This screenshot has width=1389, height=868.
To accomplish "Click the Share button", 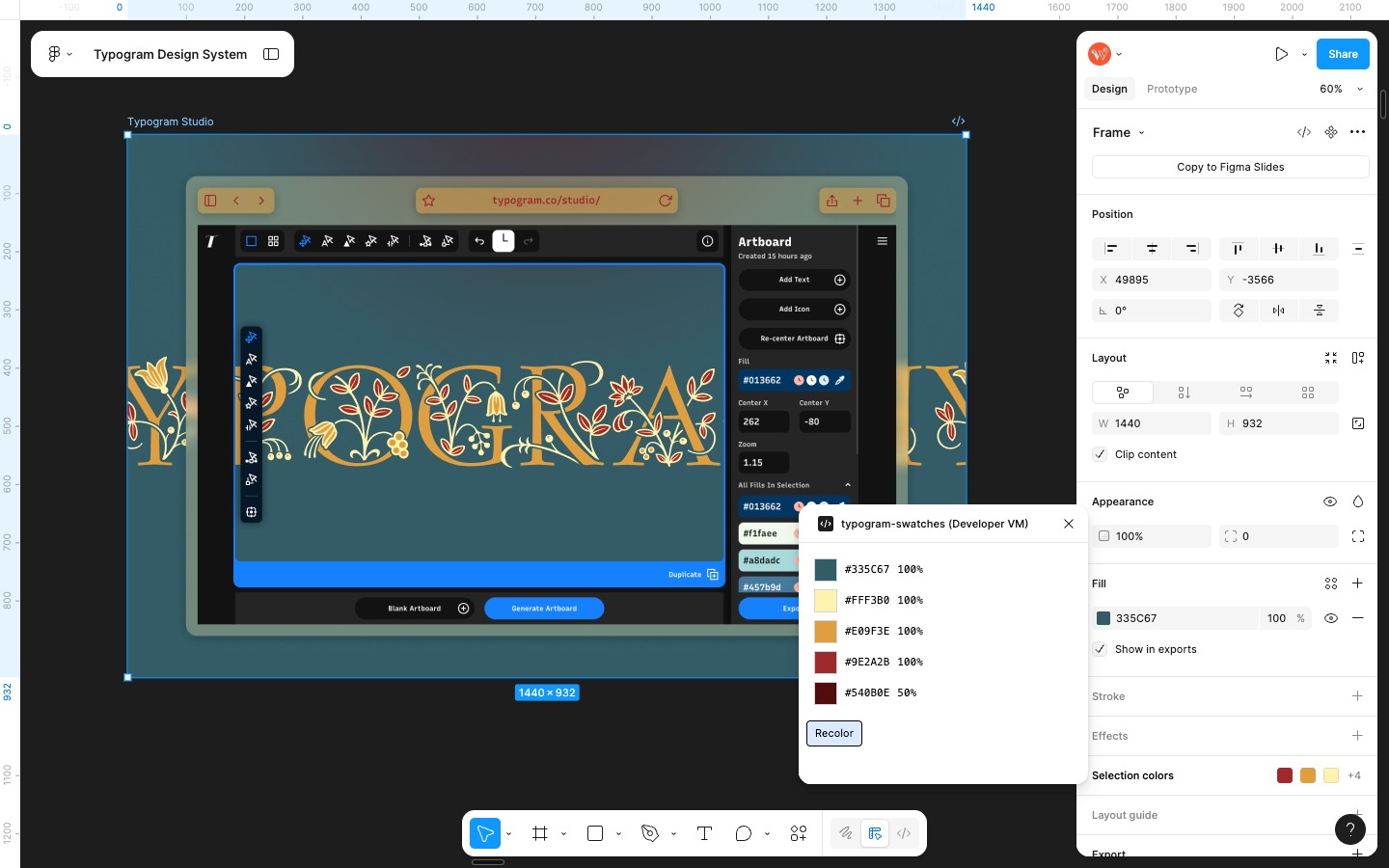I will tap(1343, 54).
